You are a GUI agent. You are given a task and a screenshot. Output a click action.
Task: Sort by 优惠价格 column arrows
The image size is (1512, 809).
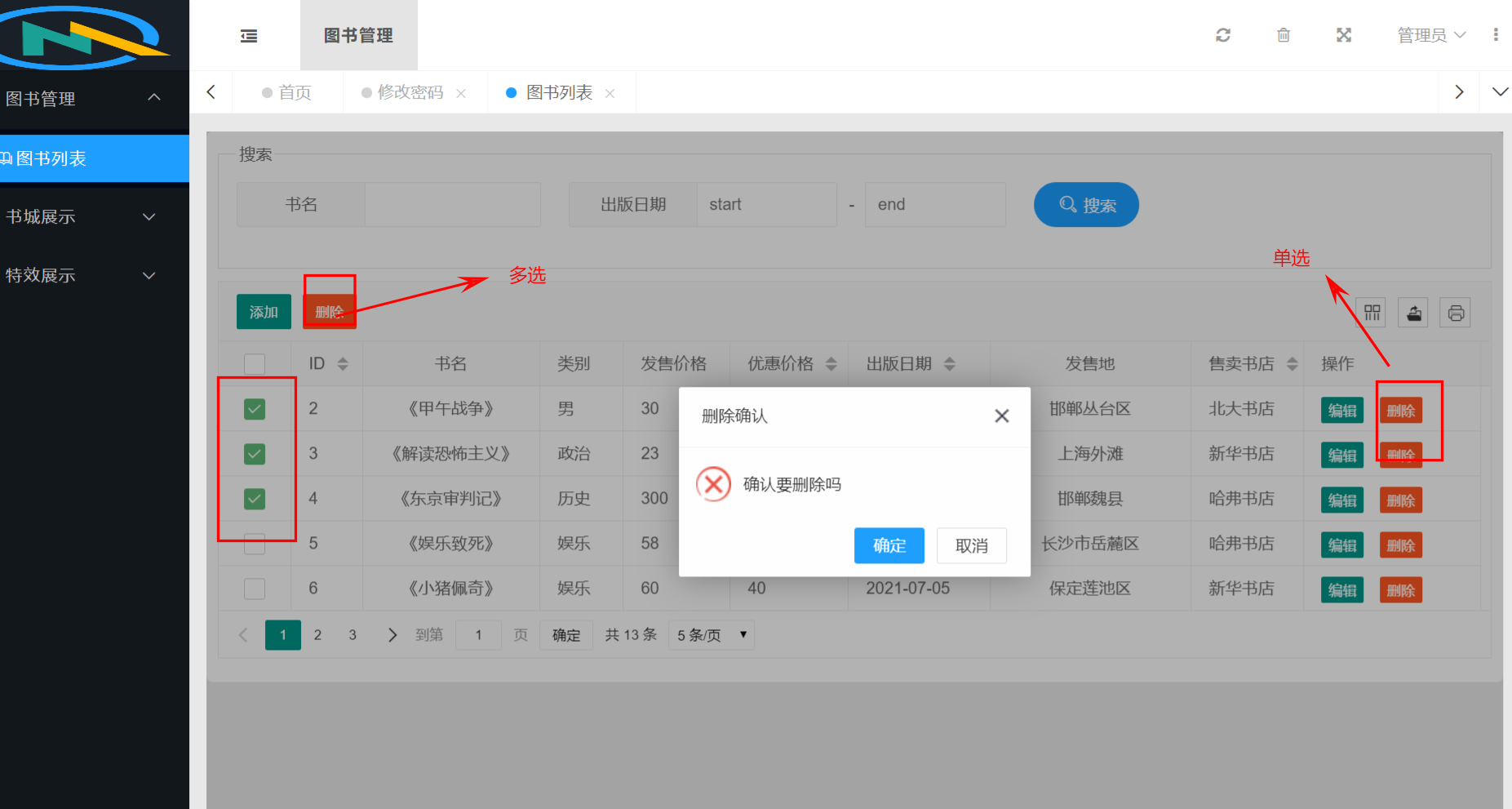831,364
